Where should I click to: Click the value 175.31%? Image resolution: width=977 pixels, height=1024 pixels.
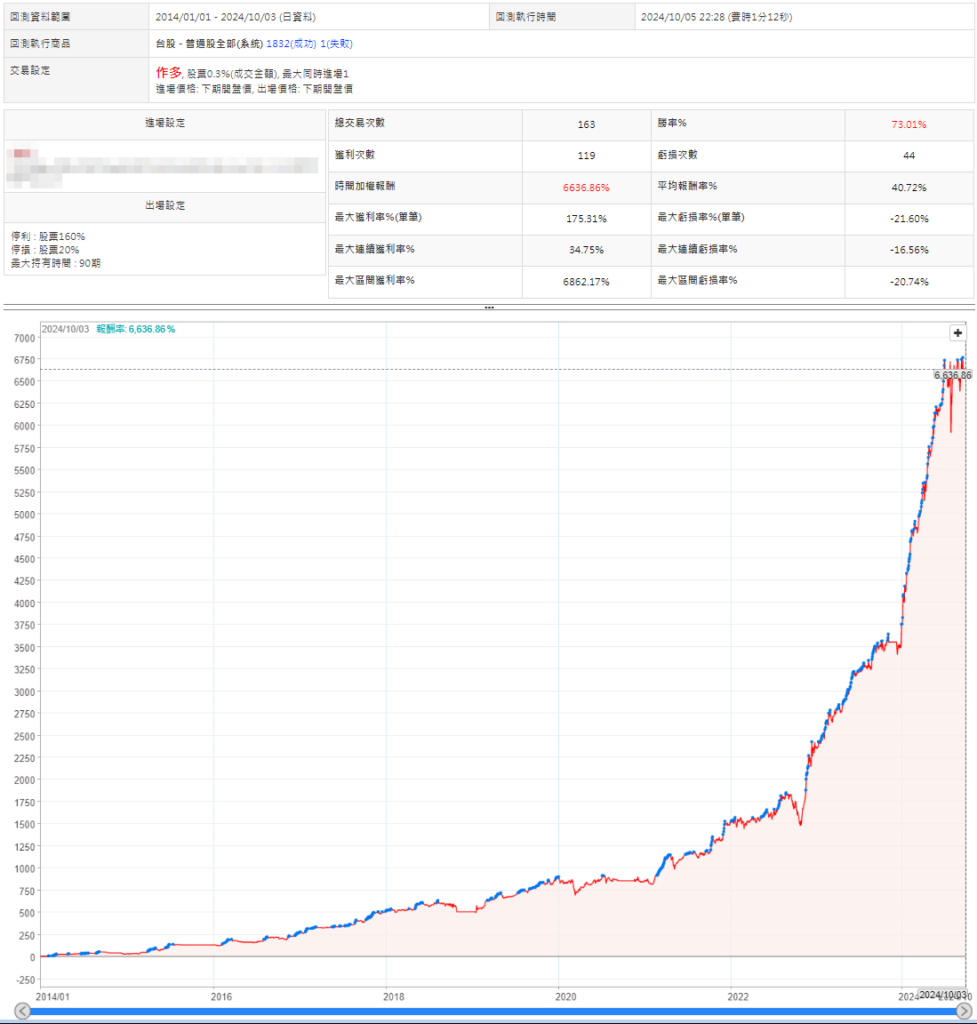(586, 219)
